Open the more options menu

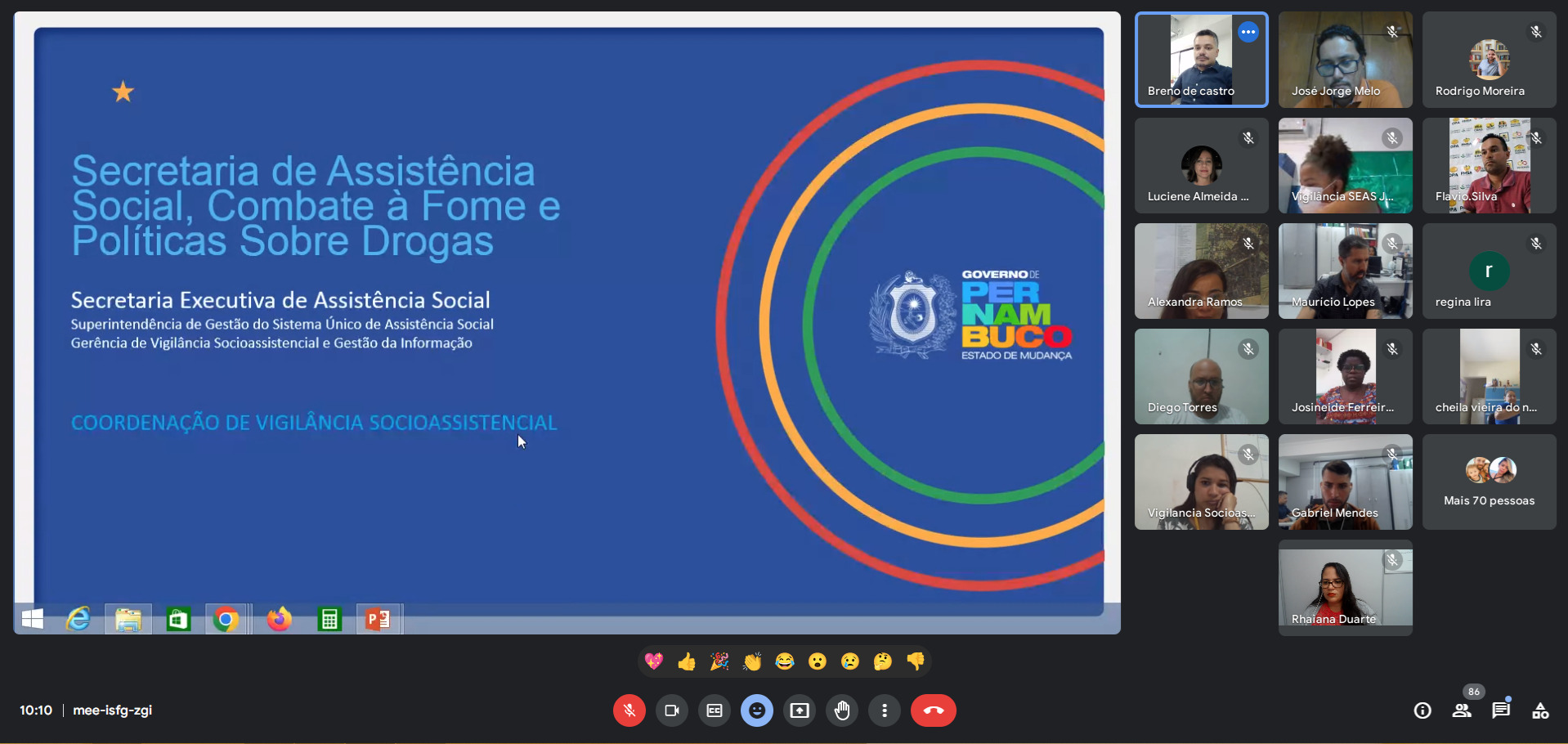click(885, 710)
